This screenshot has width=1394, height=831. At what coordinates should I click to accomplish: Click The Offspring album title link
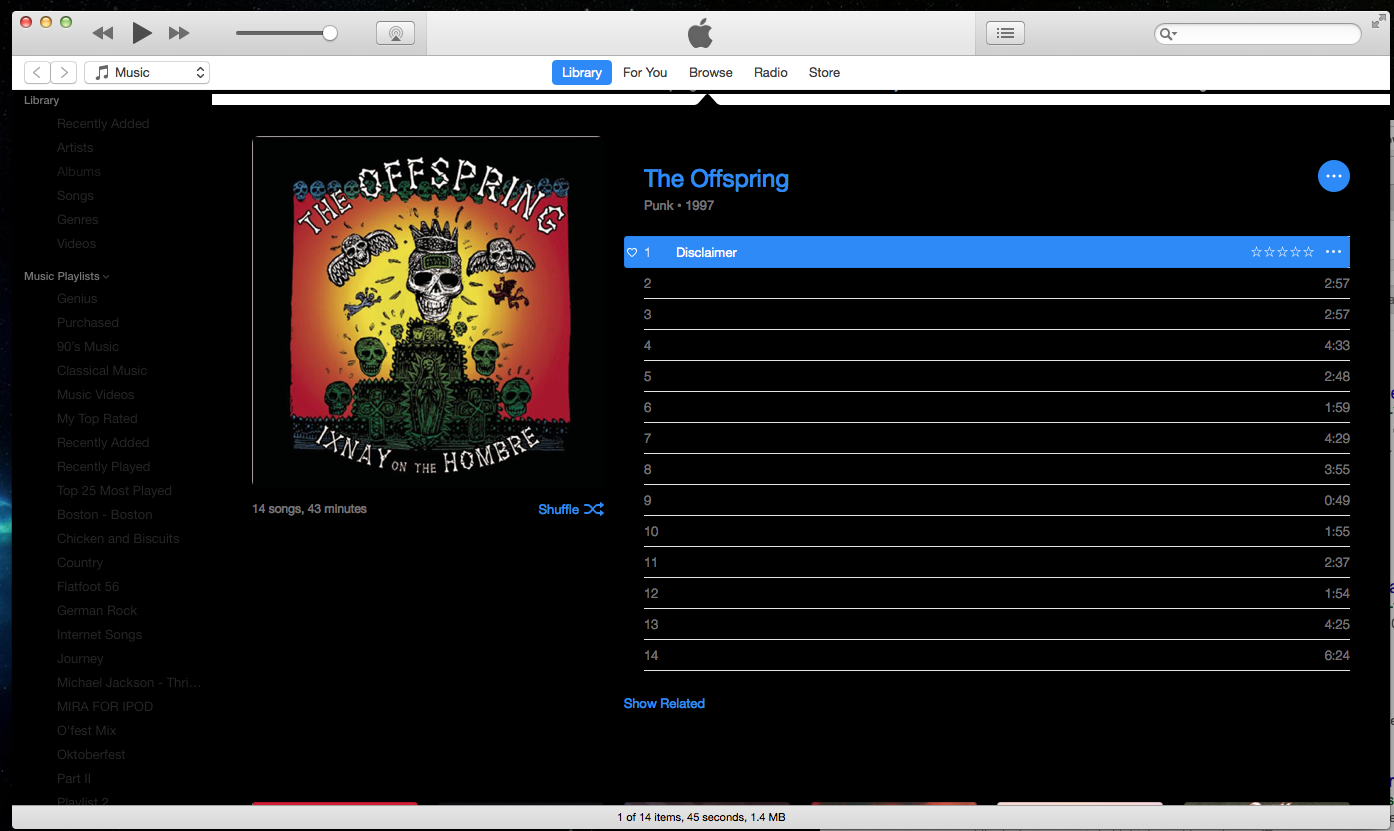pos(716,179)
